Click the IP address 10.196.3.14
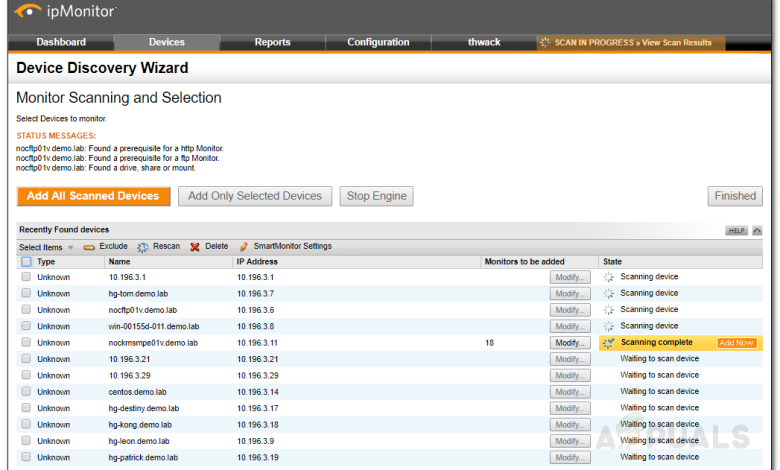Image resolution: width=780 pixels, height=470 pixels. (x=258, y=392)
